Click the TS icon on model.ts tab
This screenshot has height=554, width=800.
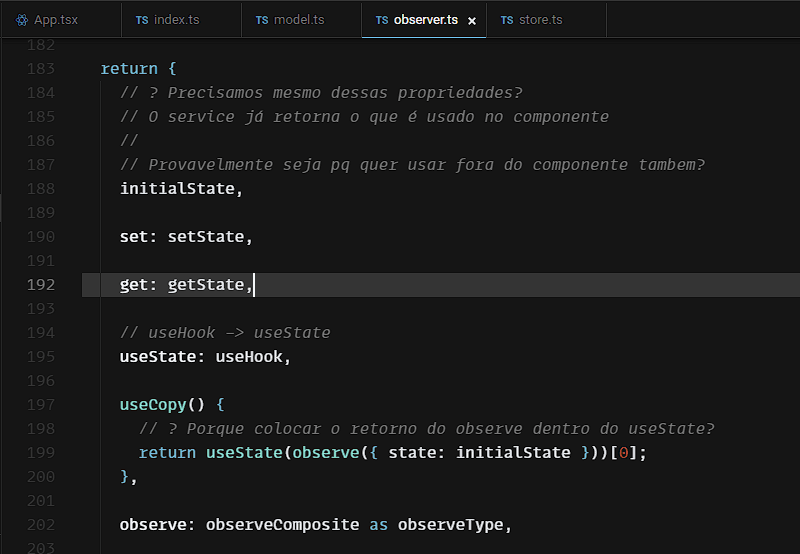coord(262,20)
